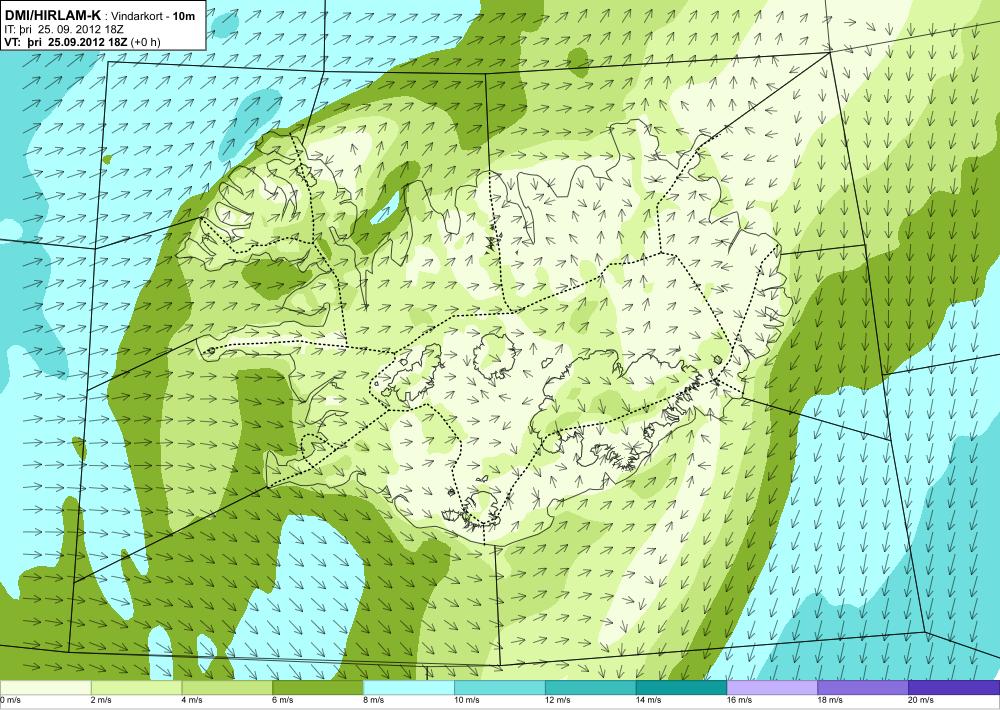Click the 'VT: þri 25.09.2012 18Z (+0 h)' line

[x=83, y=41]
